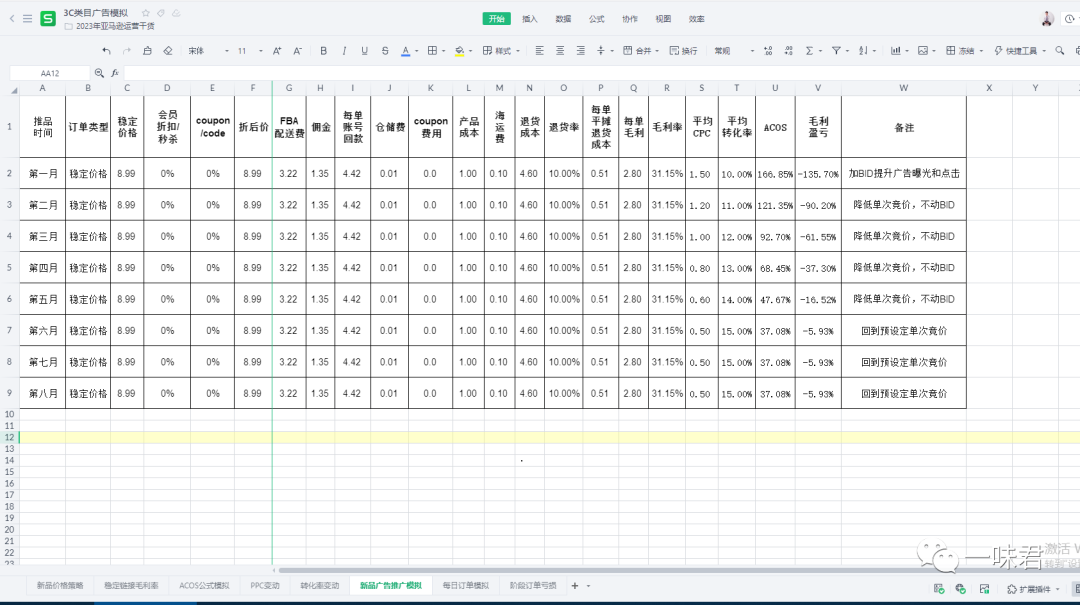Viewport: 1080px width, 605px height.
Task: Open the 宋体 font name dropdown
Action: 206,51
